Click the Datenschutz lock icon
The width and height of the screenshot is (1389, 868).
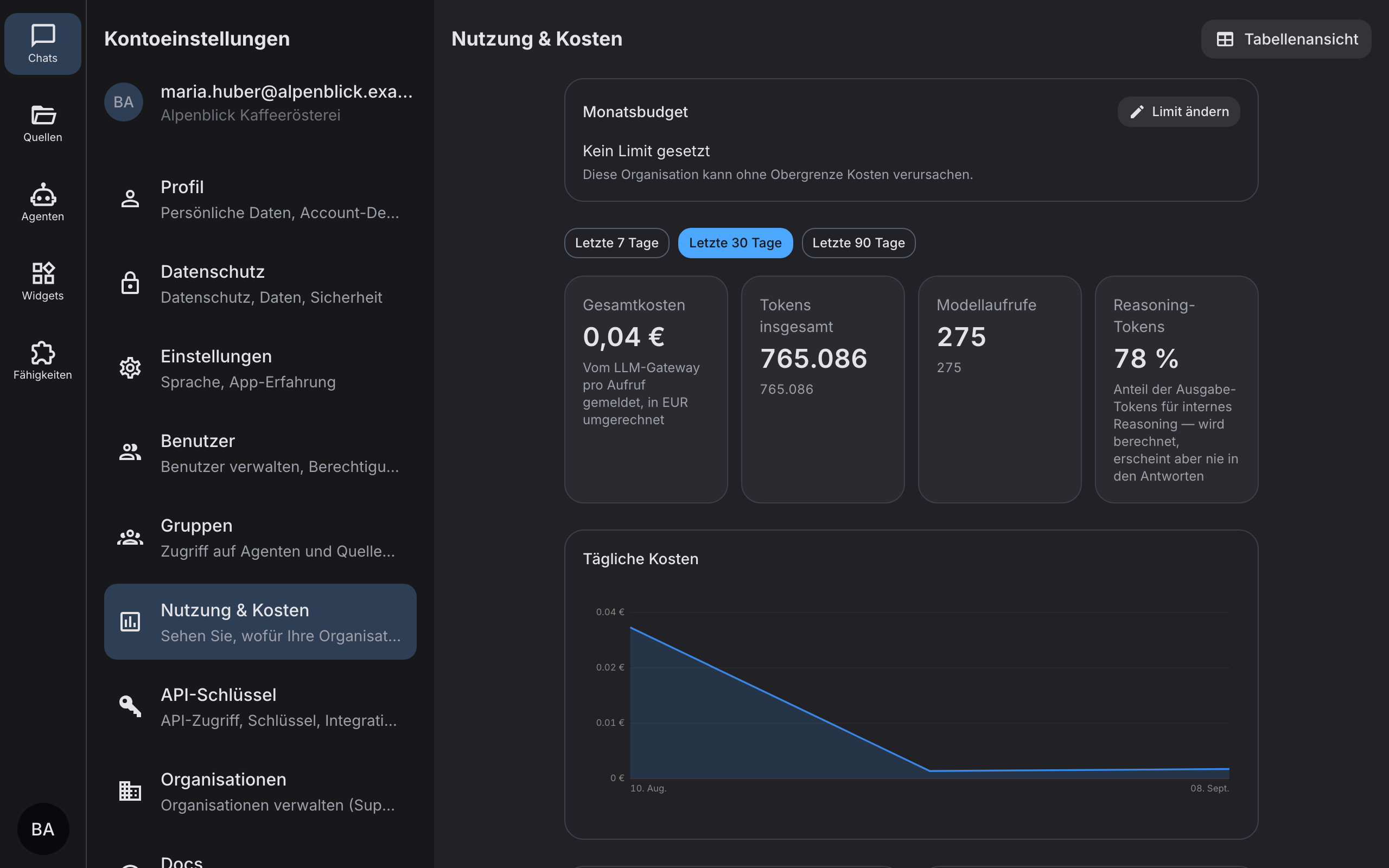130,283
